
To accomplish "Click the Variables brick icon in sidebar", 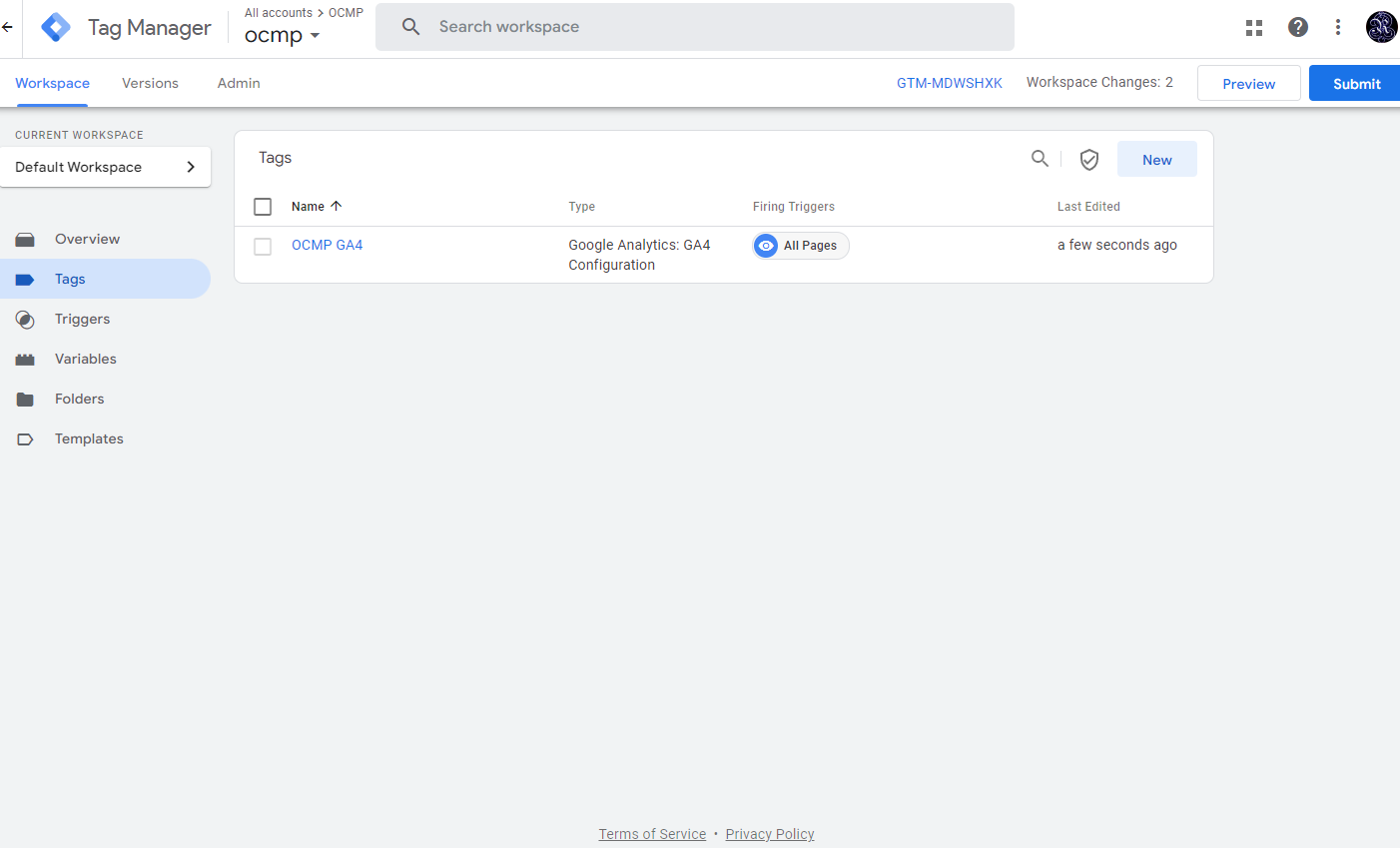I will click(x=25, y=360).
